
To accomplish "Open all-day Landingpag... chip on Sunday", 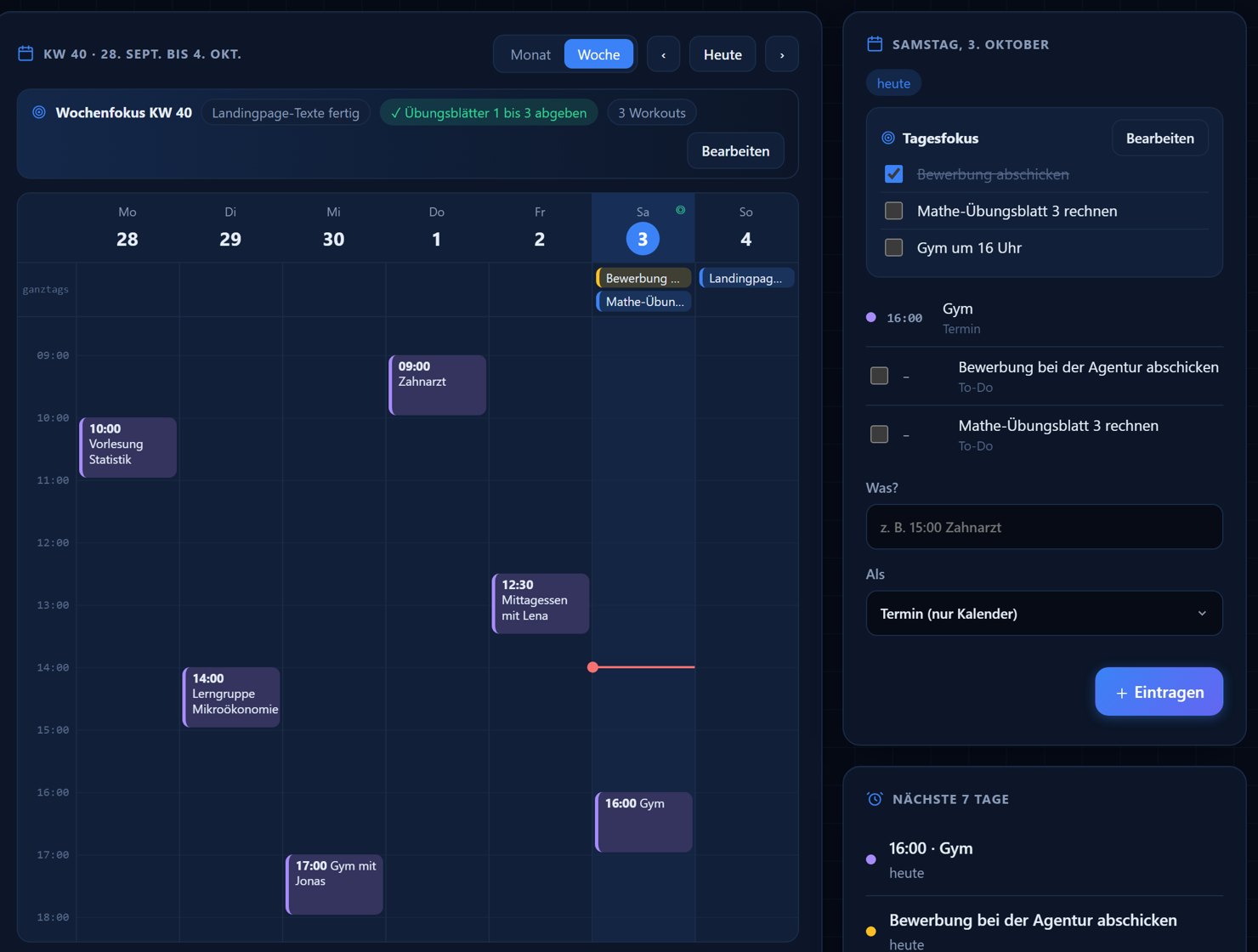I will coord(746,278).
